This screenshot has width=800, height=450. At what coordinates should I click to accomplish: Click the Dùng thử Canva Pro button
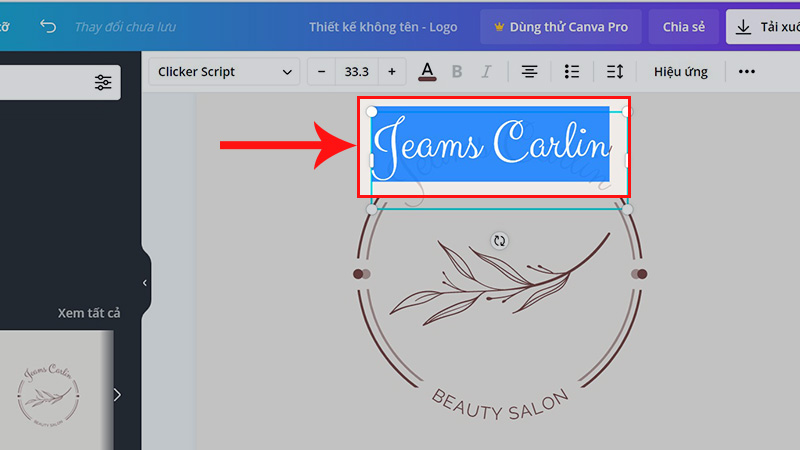click(x=559, y=27)
